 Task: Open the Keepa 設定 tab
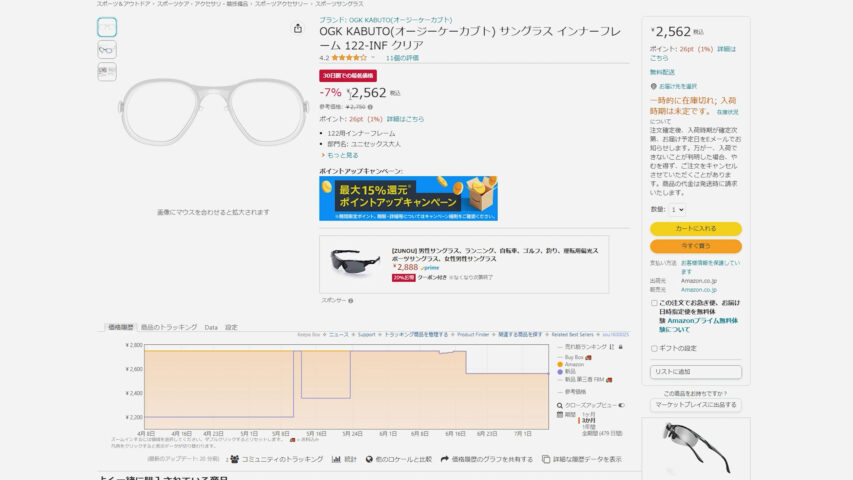pyautogui.click(x=231, y=327)
